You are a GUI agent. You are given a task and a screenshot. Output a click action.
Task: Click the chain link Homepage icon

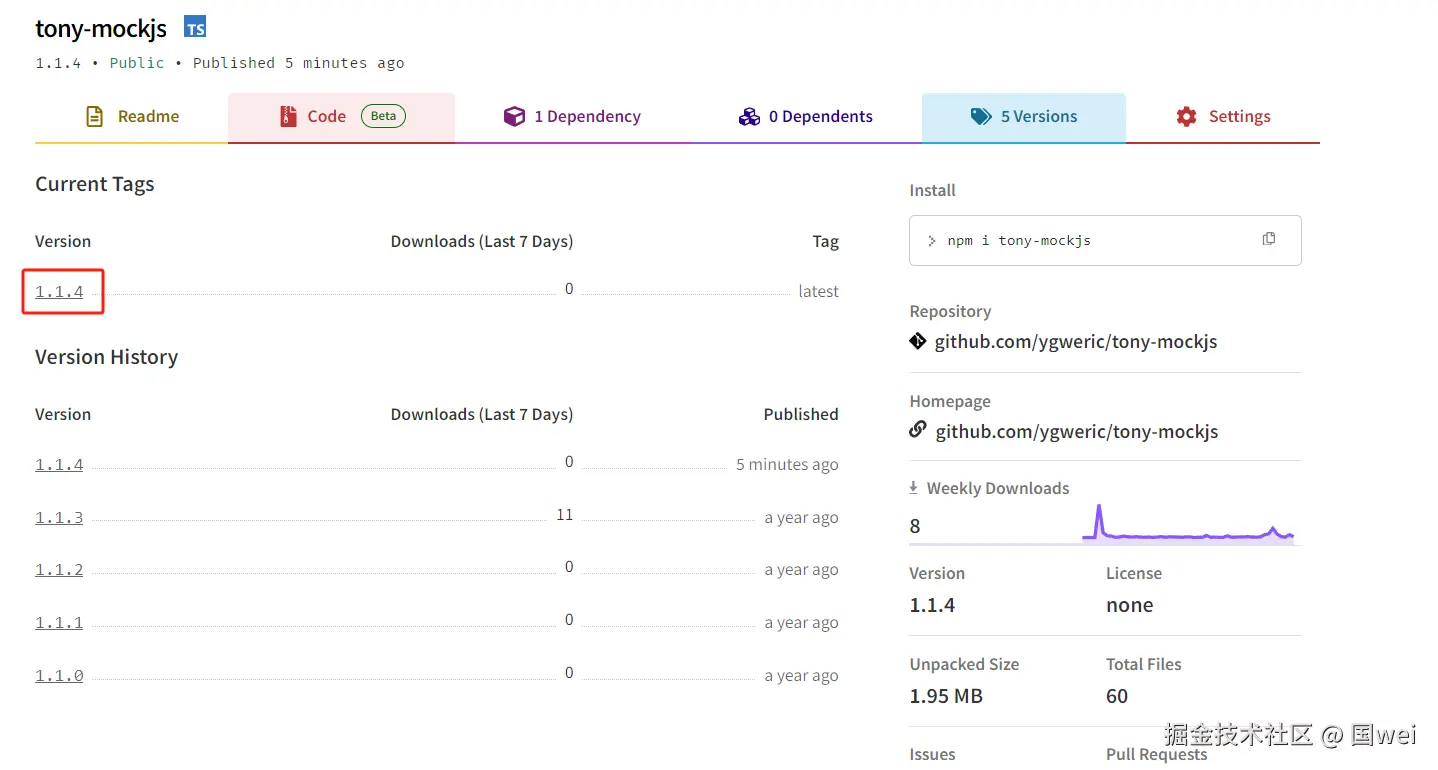(918, 430)
